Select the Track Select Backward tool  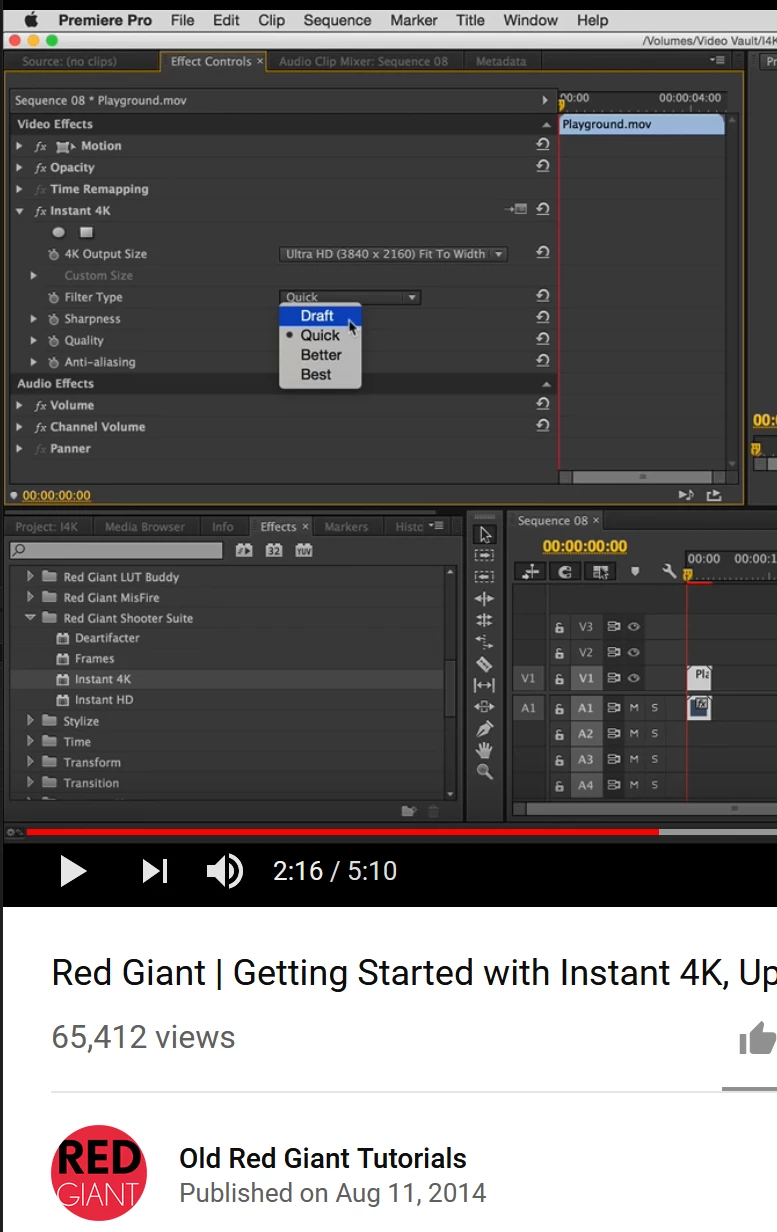click(x=485, y=577)
